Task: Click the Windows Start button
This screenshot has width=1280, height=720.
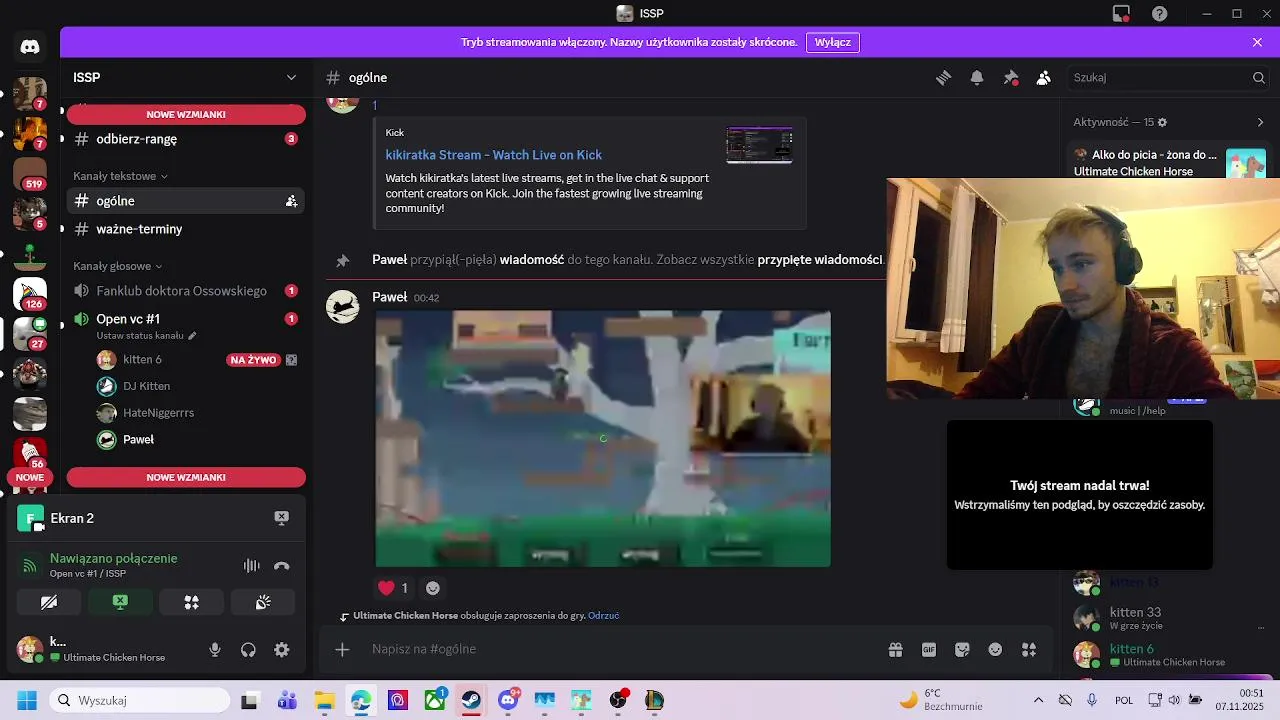Action: pyautogui.click(x=26, y=700)
